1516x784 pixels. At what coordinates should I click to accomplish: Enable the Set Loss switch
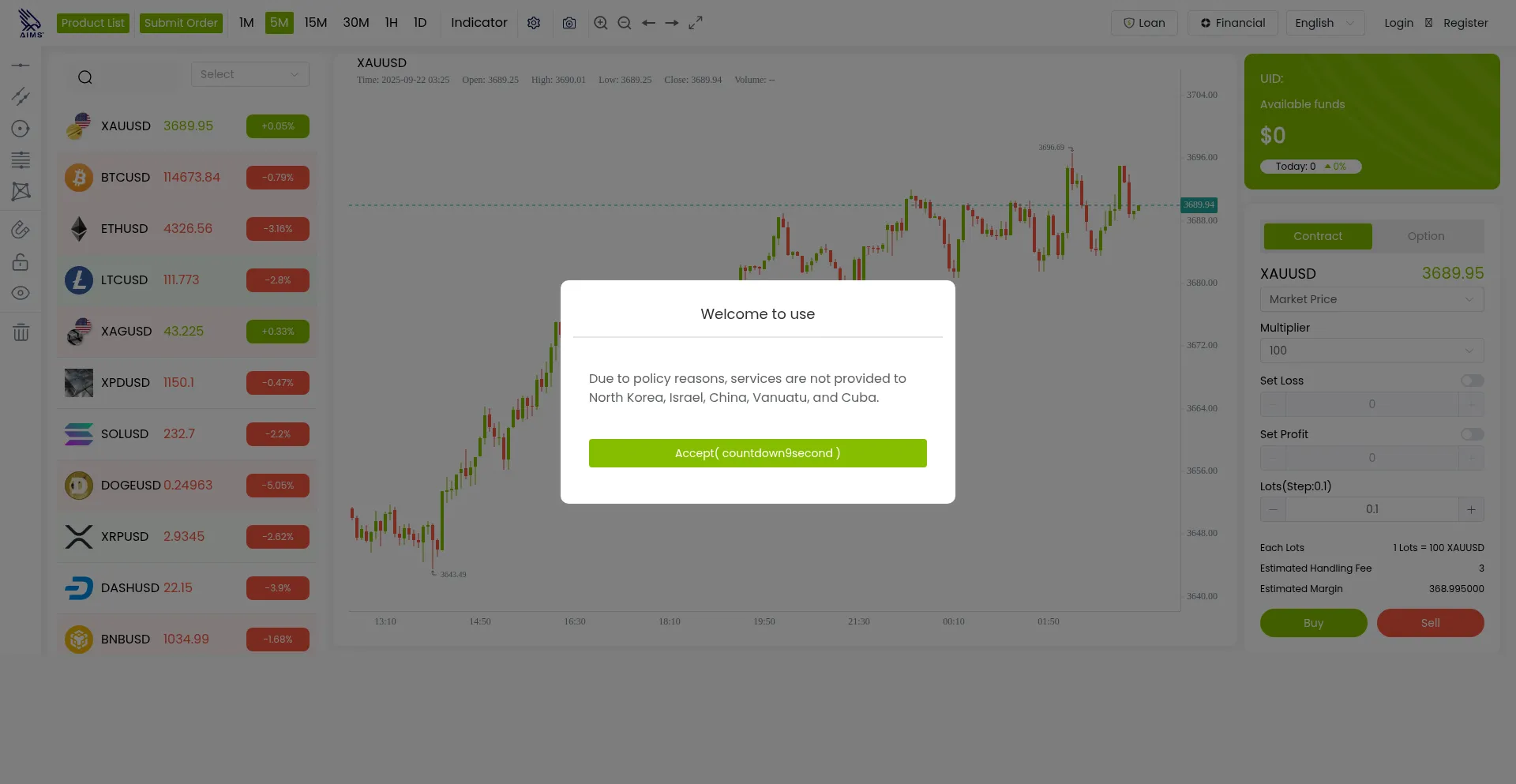(x=1472, y=381)
